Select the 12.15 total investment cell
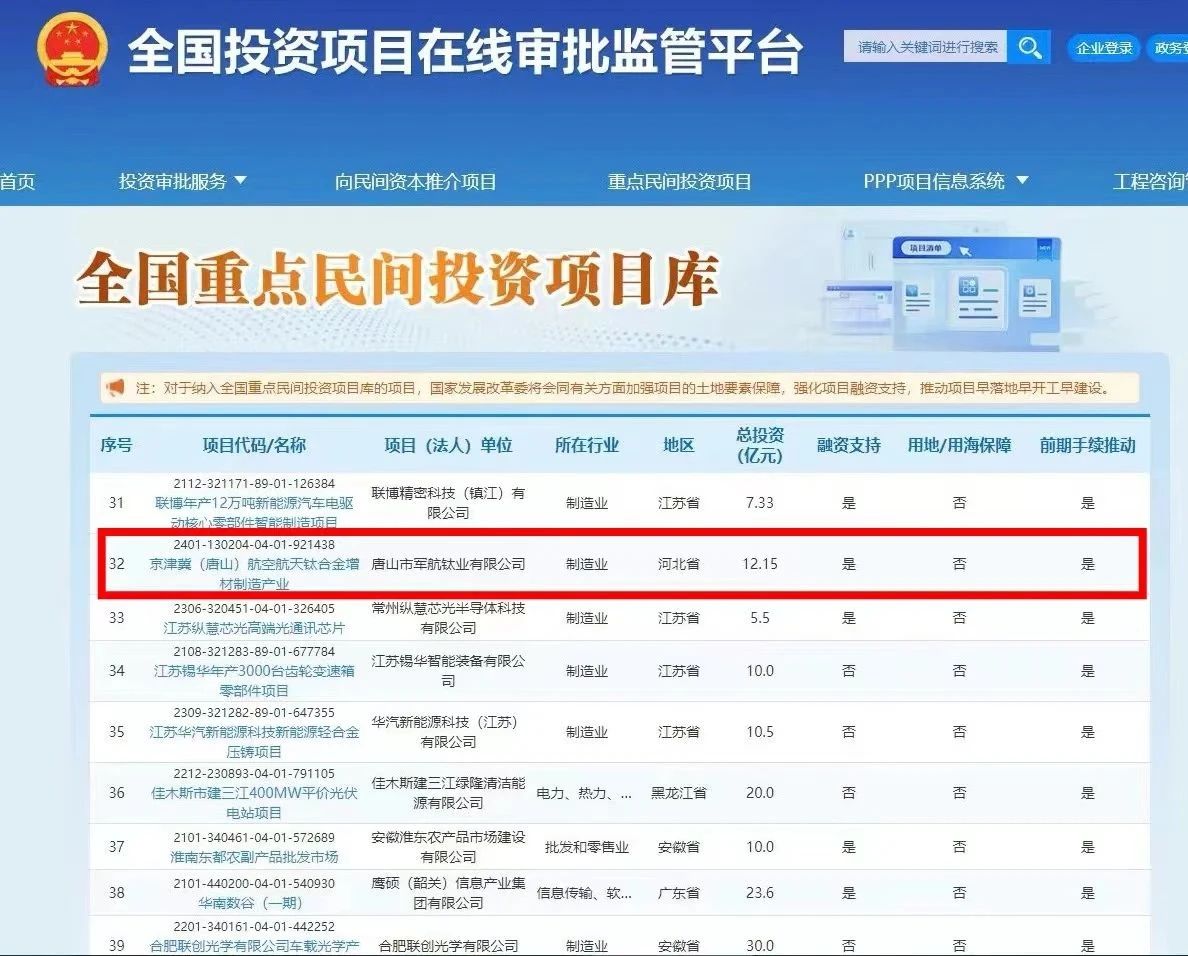The width and height of the screenshot is (1188, 956). tap(760, 564)
